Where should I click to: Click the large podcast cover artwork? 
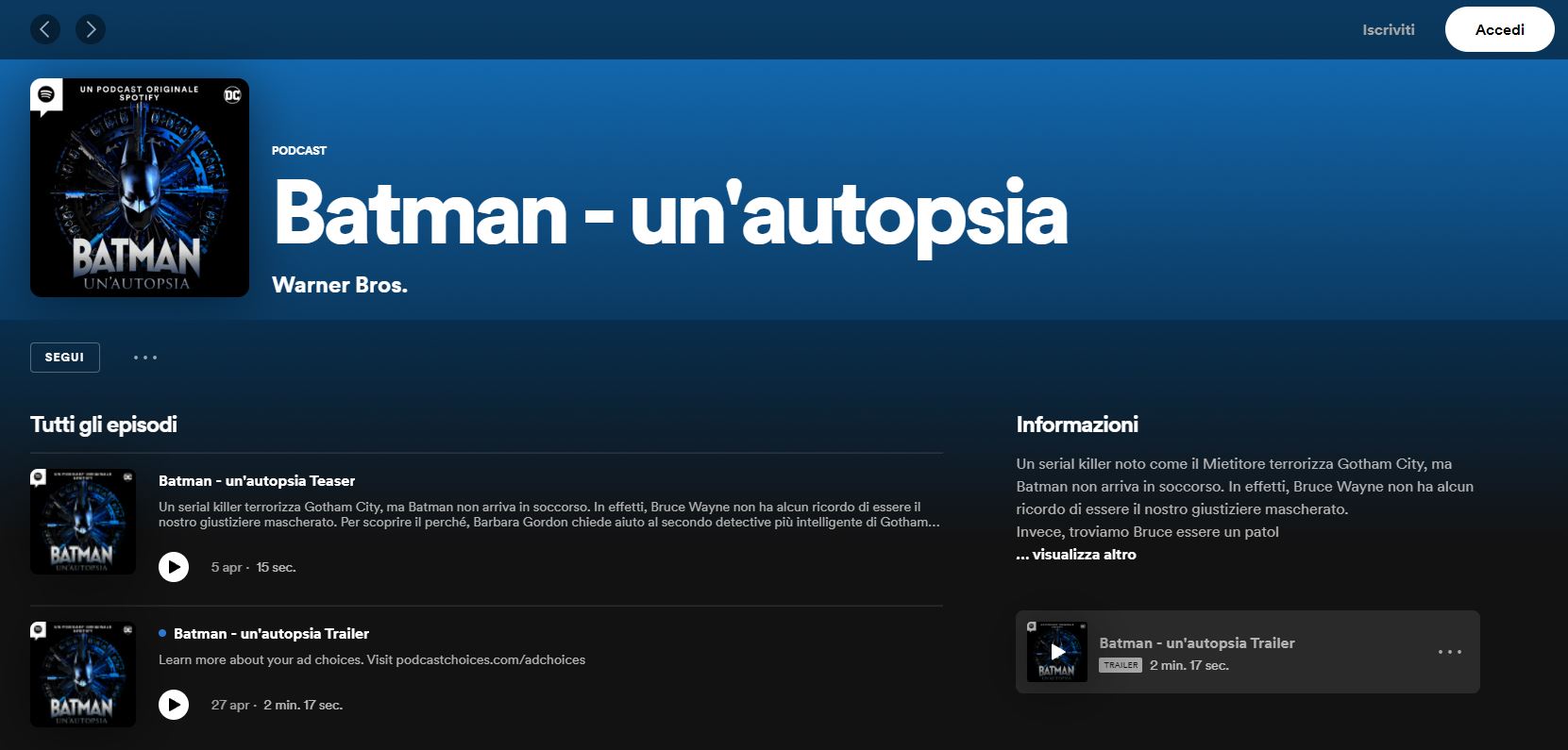tap(140, 188)
